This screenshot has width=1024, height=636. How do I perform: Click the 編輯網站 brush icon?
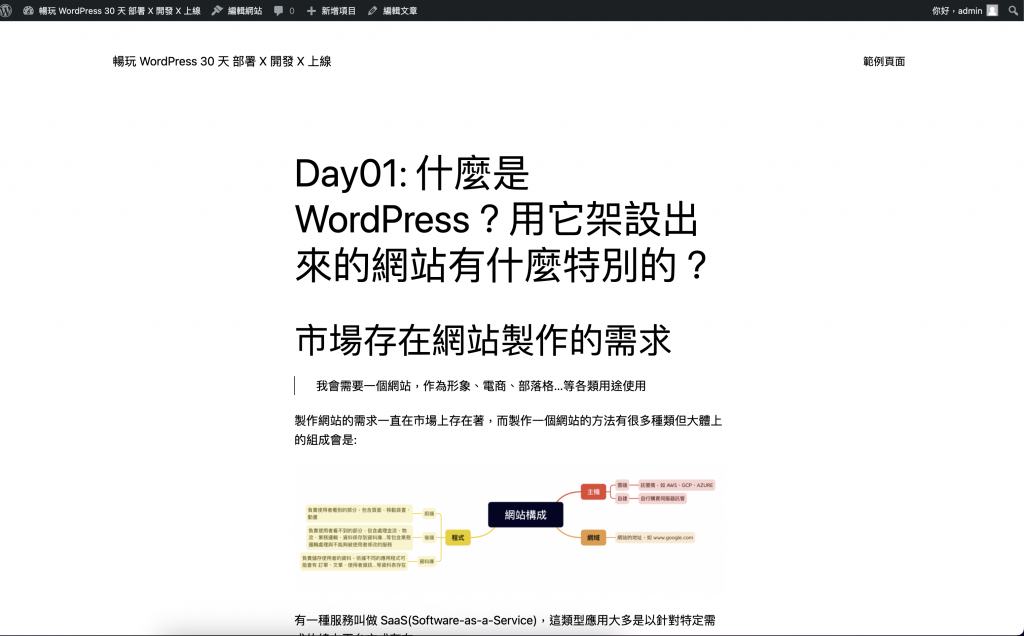[217, 10]
